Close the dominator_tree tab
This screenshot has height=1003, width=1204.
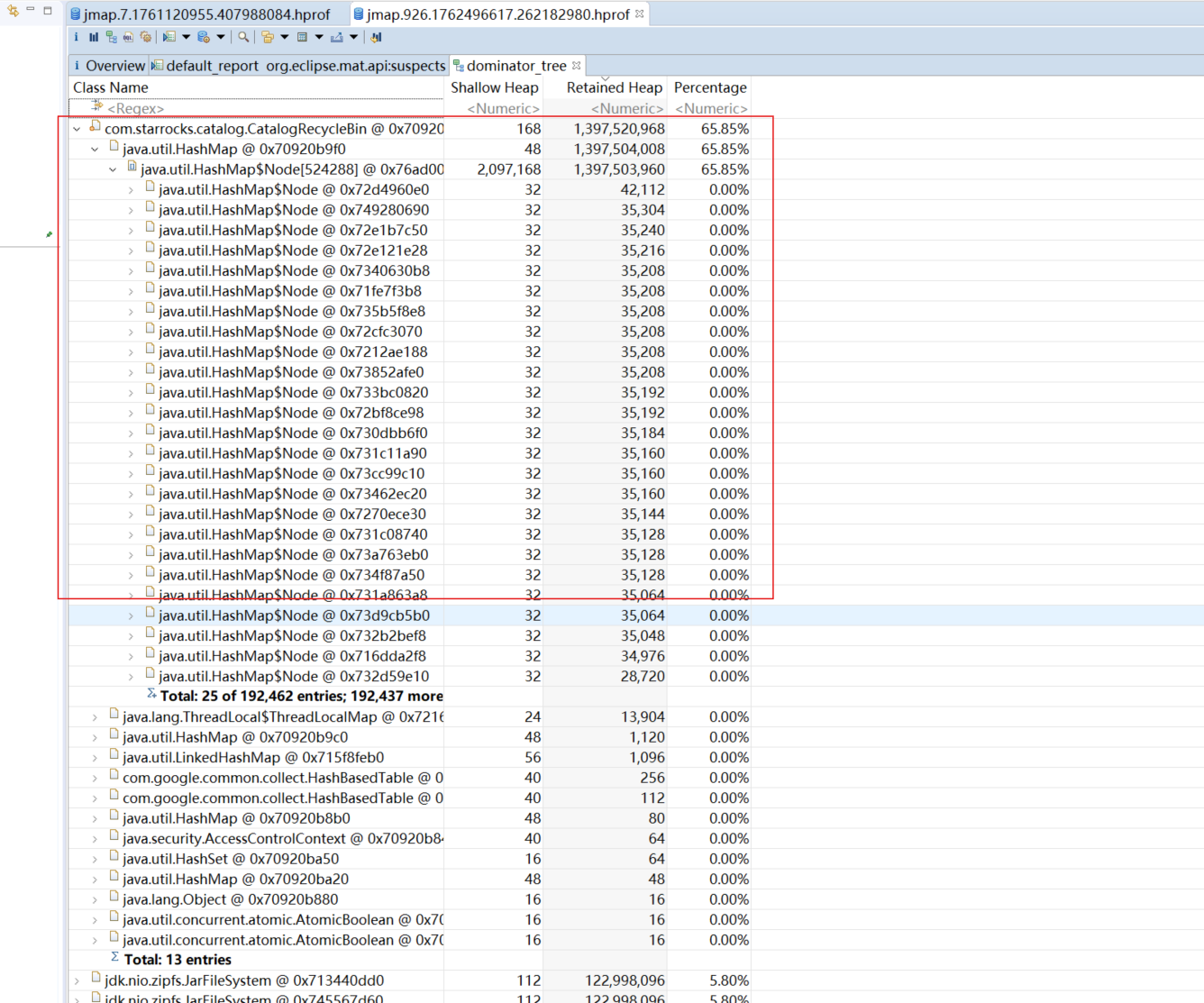pyautogui.click(x=577, y=66)
